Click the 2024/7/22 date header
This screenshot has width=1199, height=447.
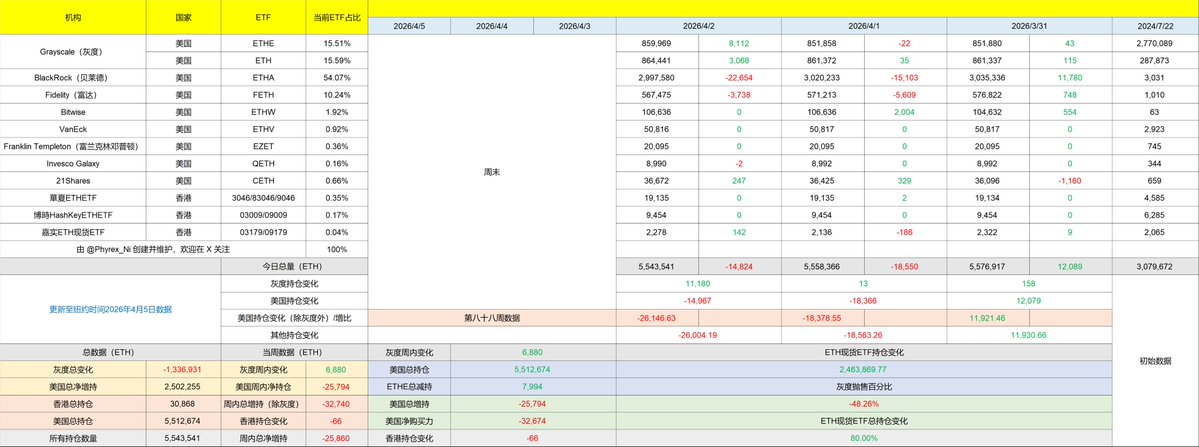1155,25
